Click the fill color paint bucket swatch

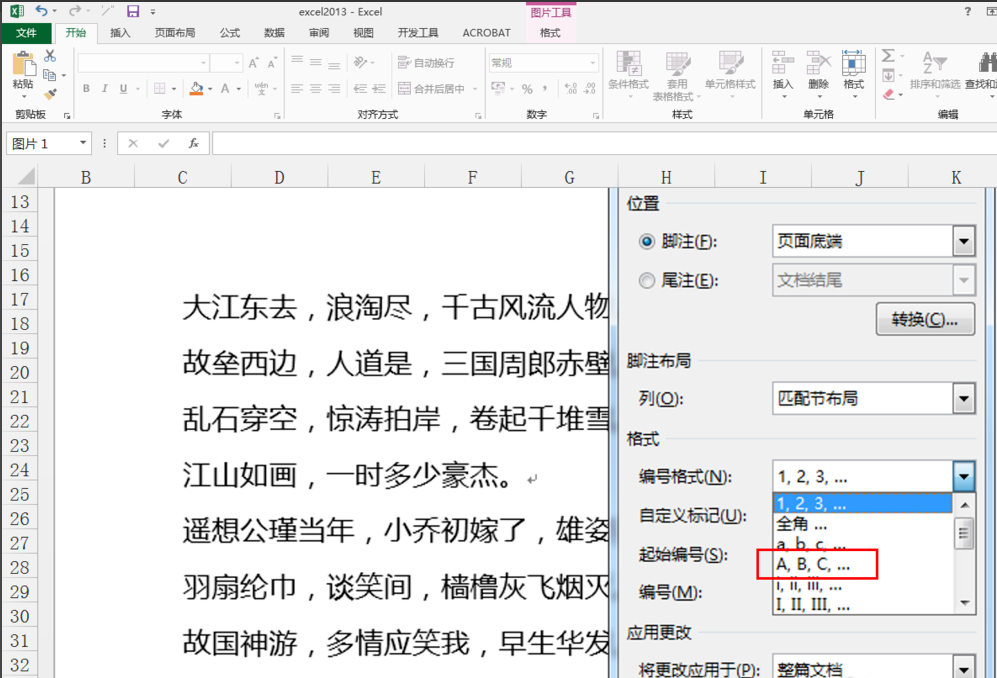point(196,89)
